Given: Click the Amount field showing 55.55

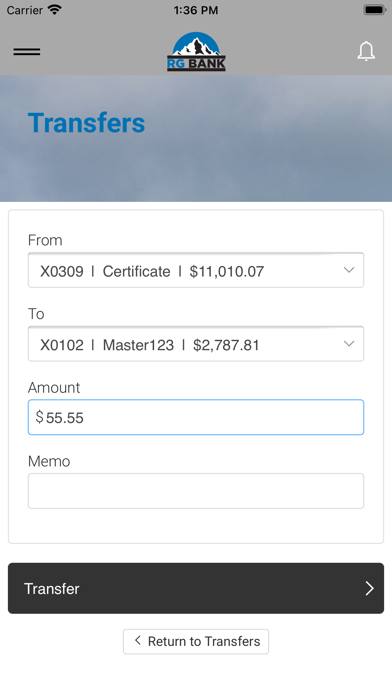Looking at the screenshot, I should (196, 417).
